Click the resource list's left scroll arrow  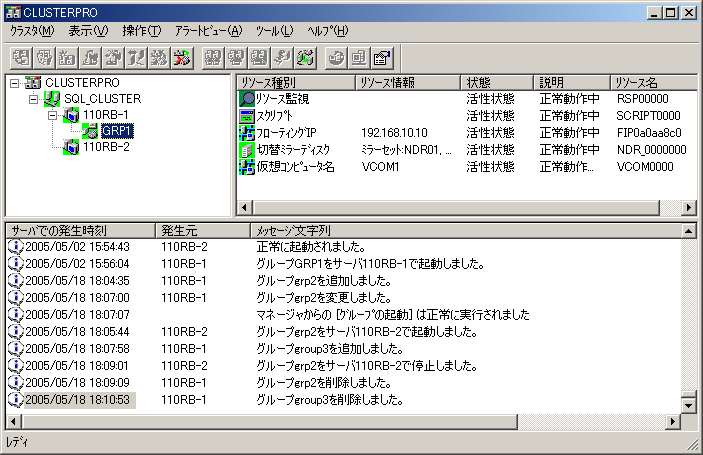coord(244,208)
